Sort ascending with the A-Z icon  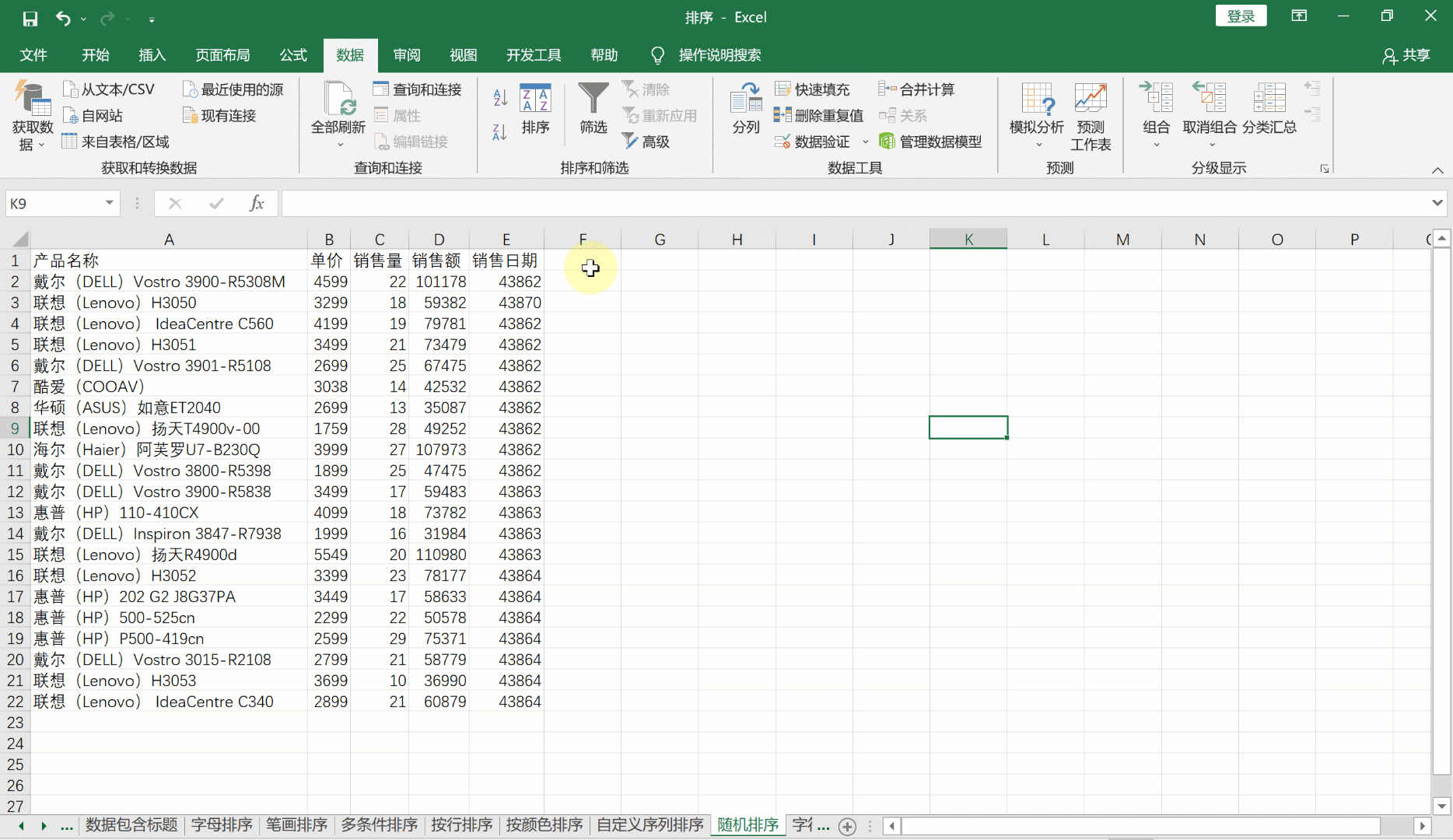pos(500,97)
